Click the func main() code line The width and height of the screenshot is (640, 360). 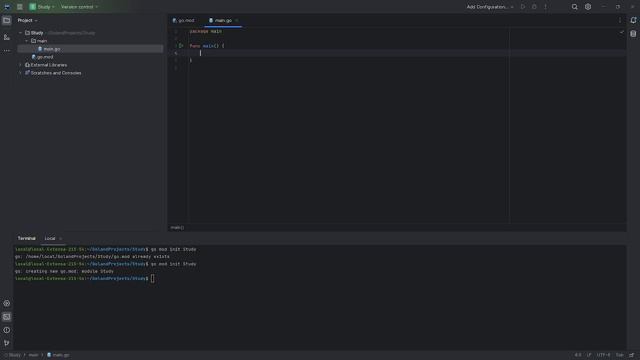[207, 46]
